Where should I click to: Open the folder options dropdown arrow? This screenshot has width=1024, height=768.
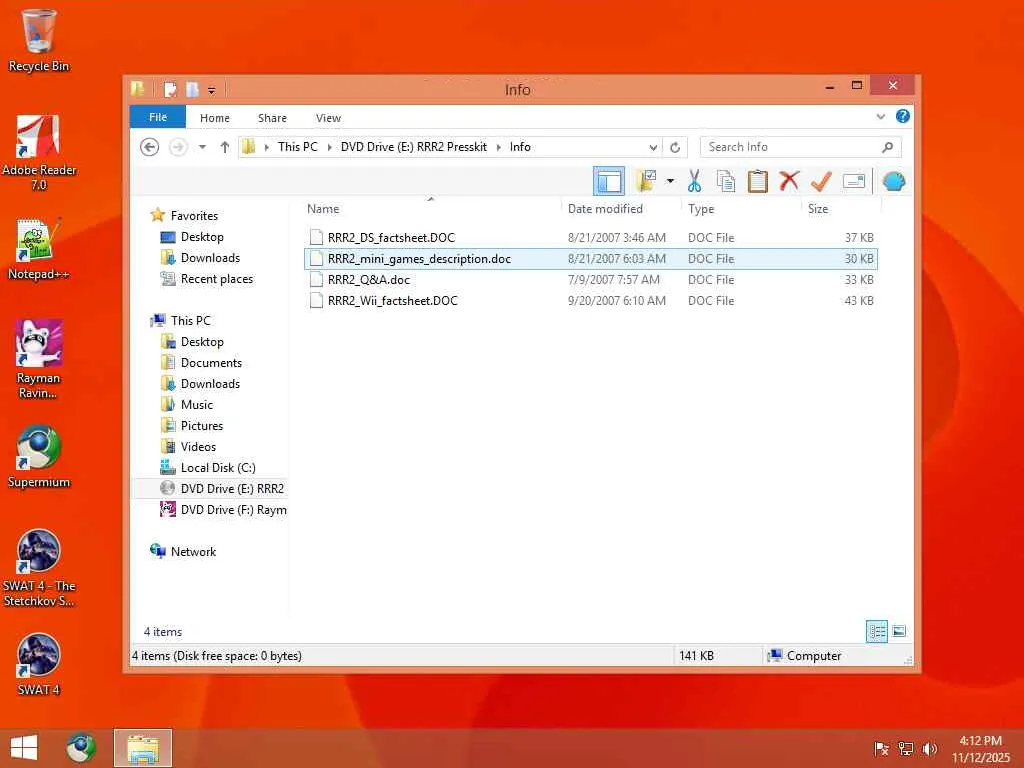(670, 181)
